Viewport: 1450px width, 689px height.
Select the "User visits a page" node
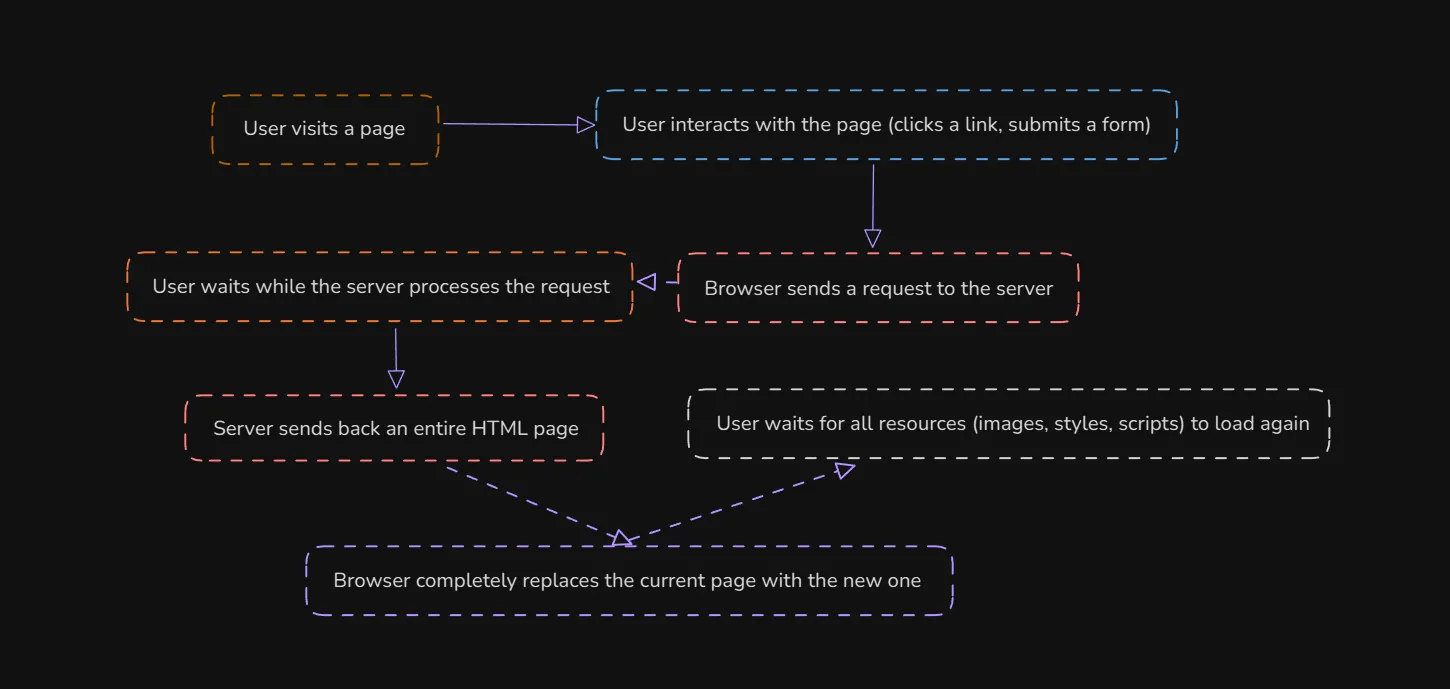point(325,128)
